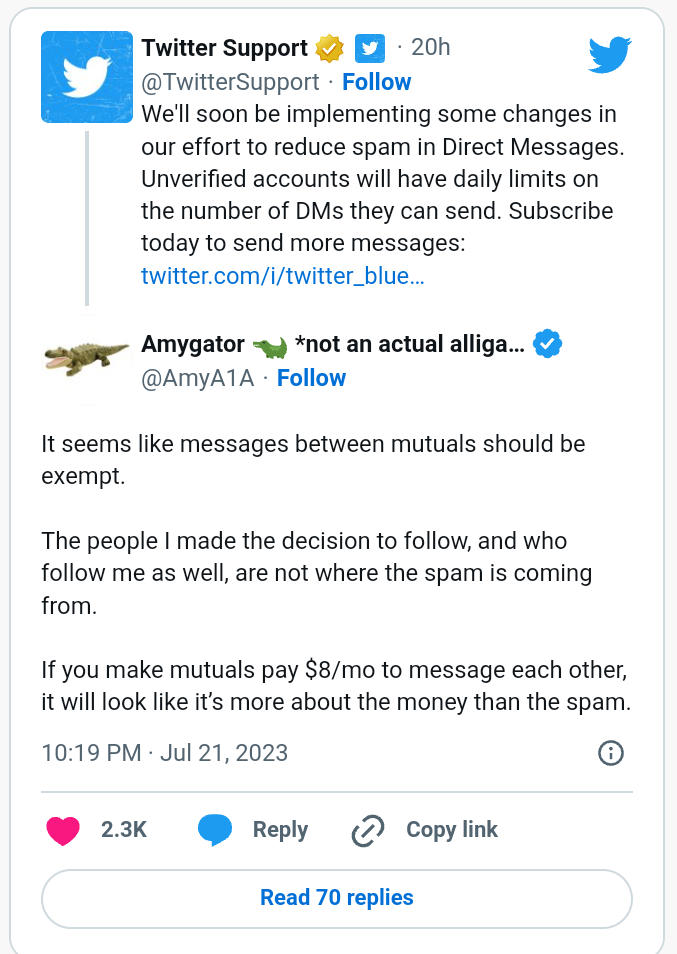Screen dimensions: 677x954
Task: Follow the TwitterSupport account
Action: point(376,82)
